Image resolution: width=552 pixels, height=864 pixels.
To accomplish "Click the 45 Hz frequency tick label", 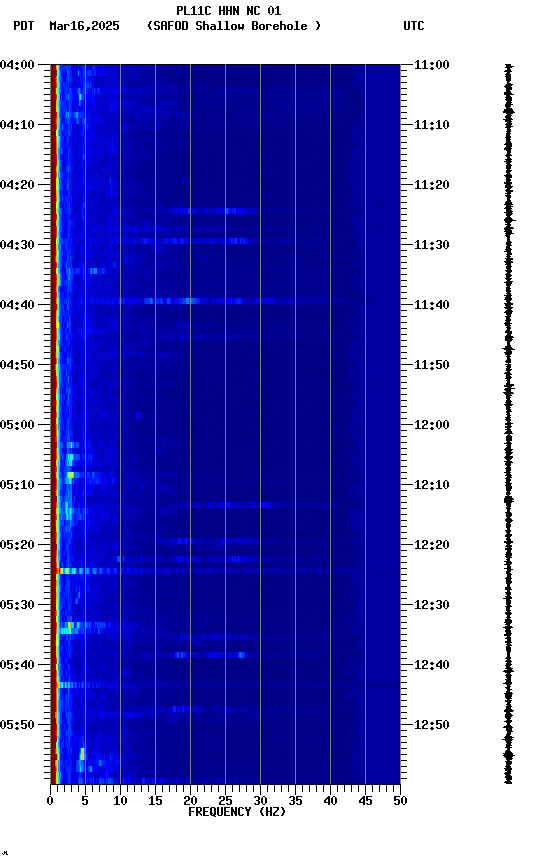I will 365,801.
